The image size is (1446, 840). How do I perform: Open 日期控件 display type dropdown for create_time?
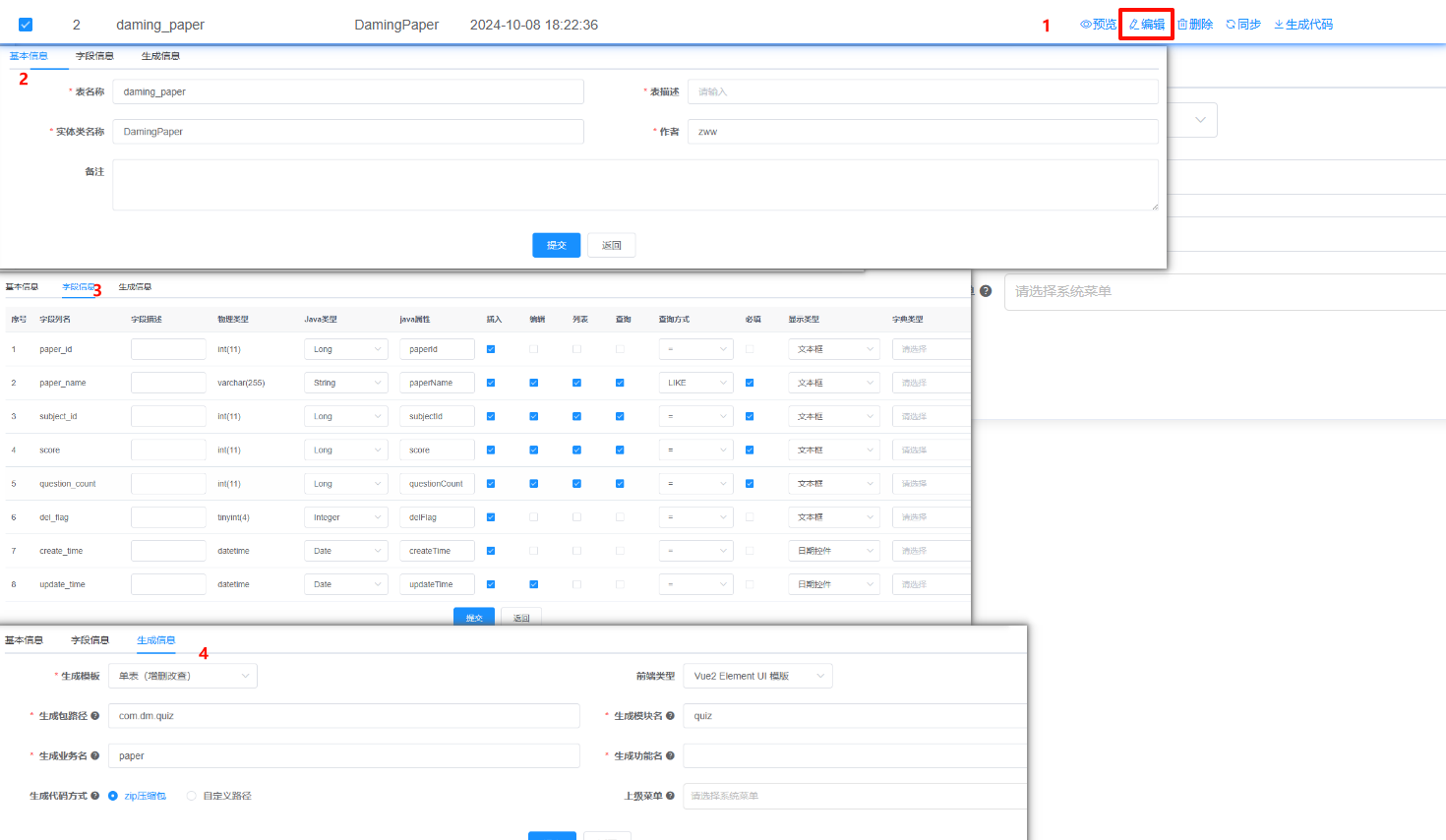pos(833,551)
